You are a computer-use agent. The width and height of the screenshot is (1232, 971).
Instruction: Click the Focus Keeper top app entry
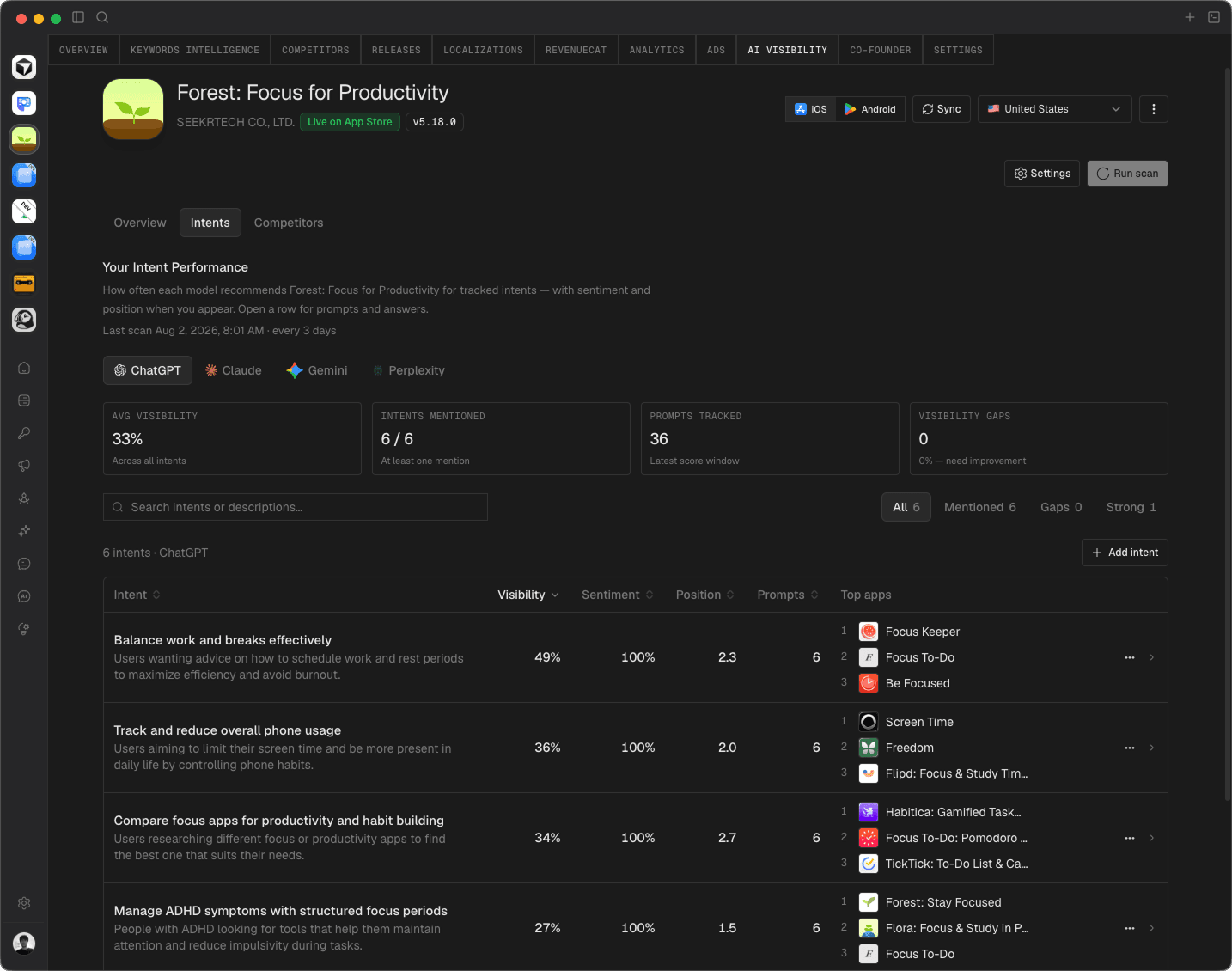point(910,632)
